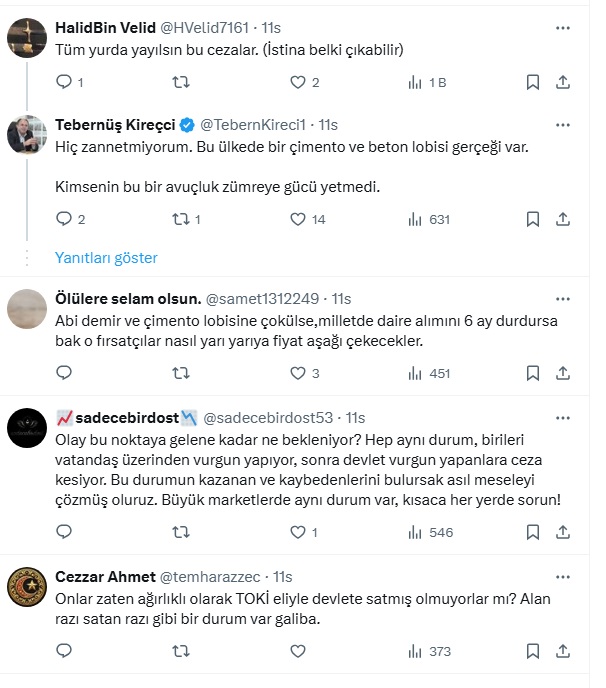
Task: Share the sadecebirdost tweet
Action: tap(563, 533)
